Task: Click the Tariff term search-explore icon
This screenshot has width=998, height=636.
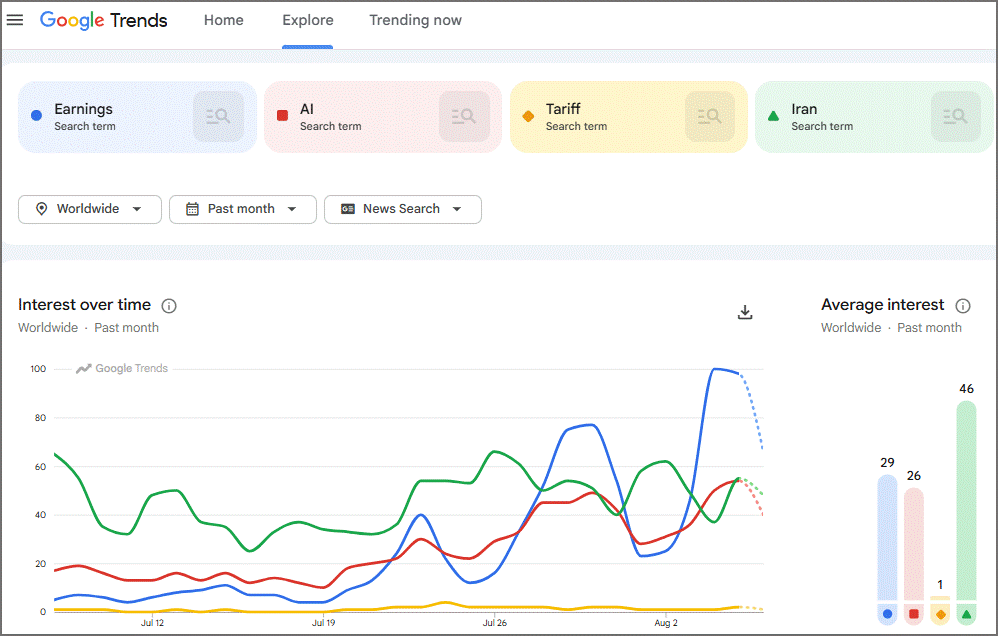Action: [710, 117]
